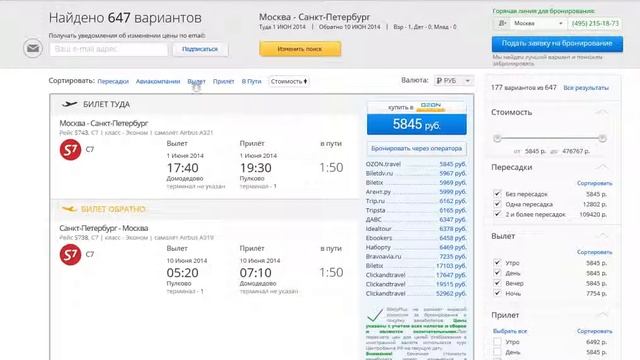
Task: Click the blue 5845 руб. price button
Action: click(416, 124)
